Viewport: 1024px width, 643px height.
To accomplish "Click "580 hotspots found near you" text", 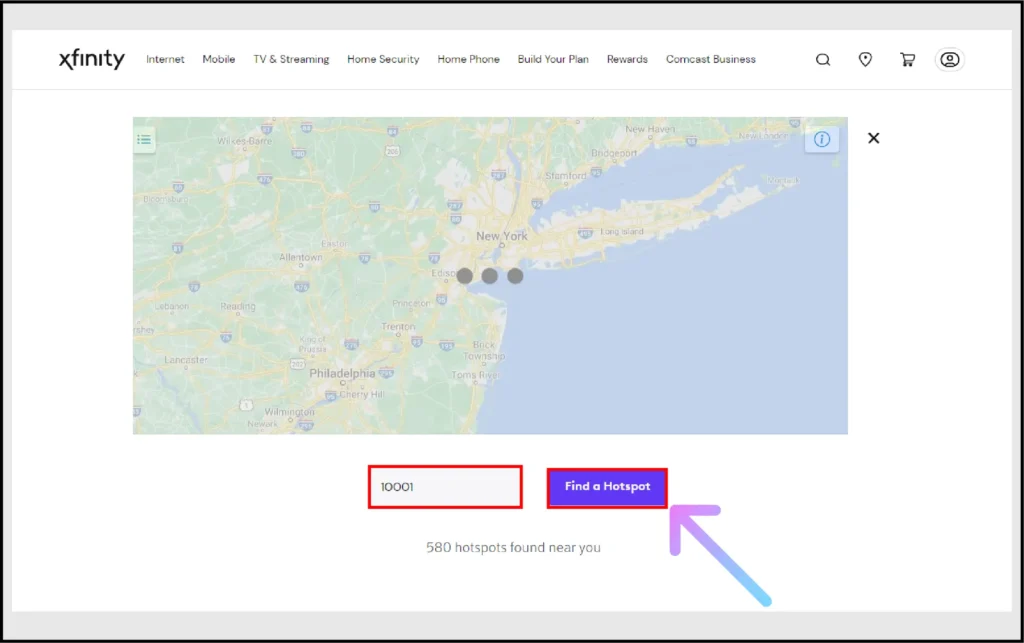I will (x=513, y=547).
